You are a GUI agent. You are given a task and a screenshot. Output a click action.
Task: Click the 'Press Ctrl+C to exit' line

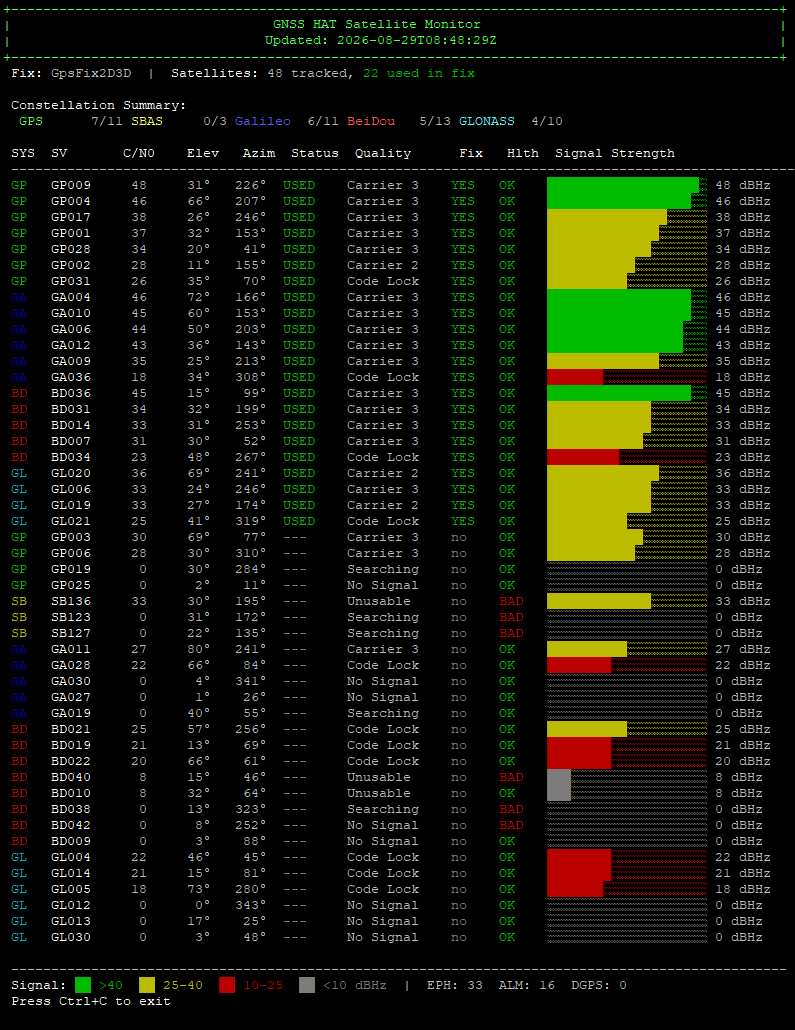pos(91,1001)
